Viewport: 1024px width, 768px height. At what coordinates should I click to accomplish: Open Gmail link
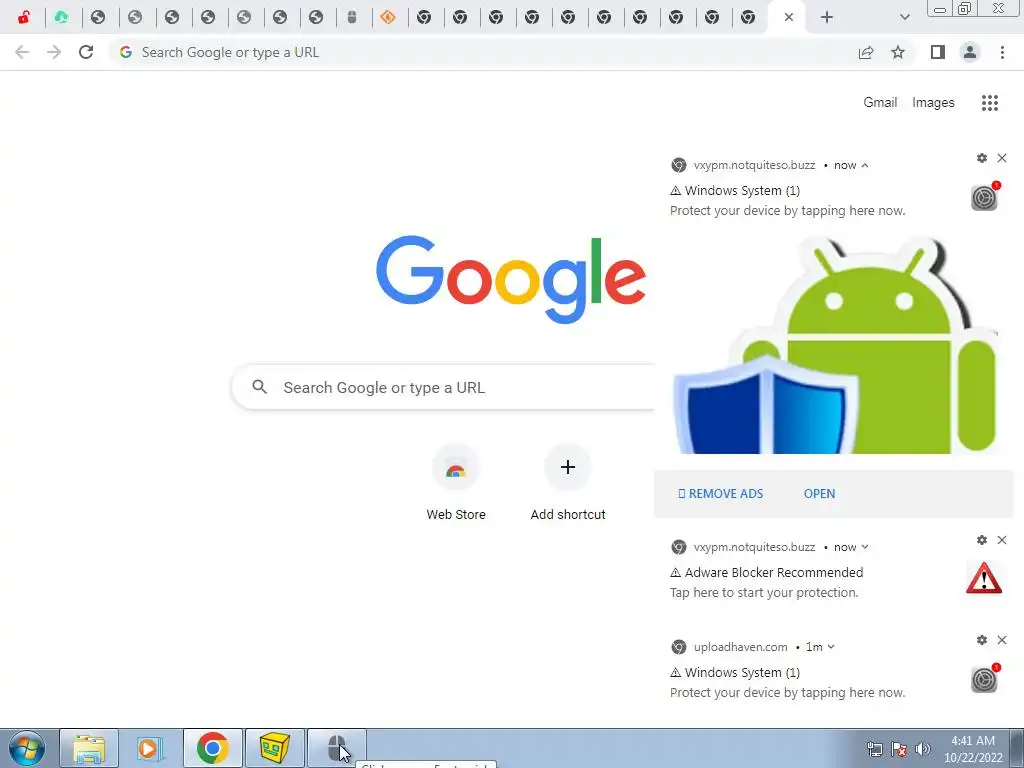coord(880,103)
